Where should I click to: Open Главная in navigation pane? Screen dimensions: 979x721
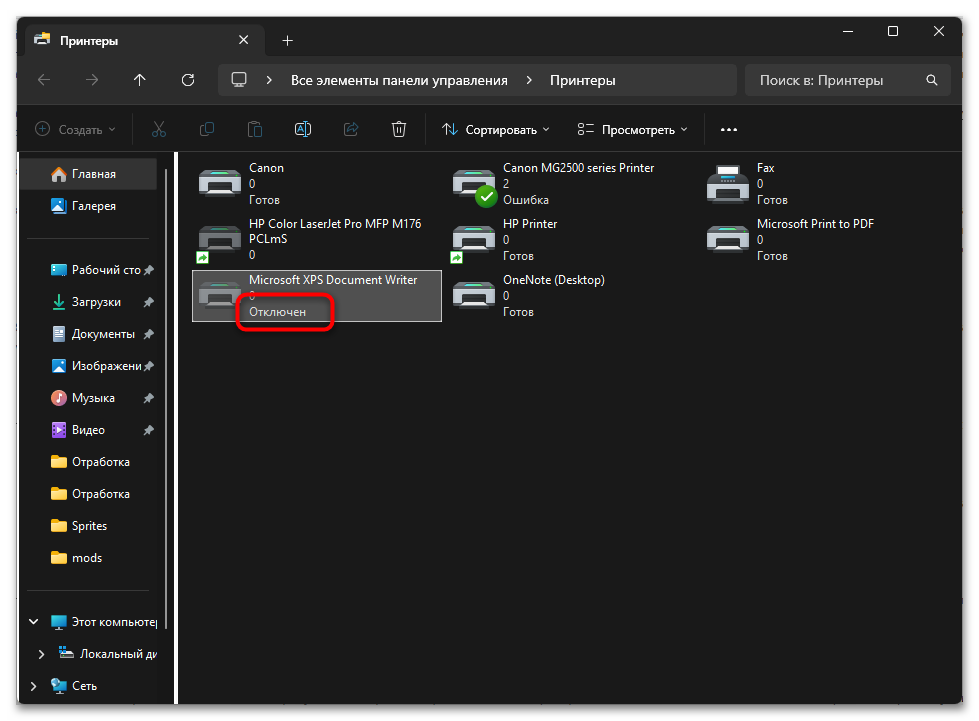[89, 174]
